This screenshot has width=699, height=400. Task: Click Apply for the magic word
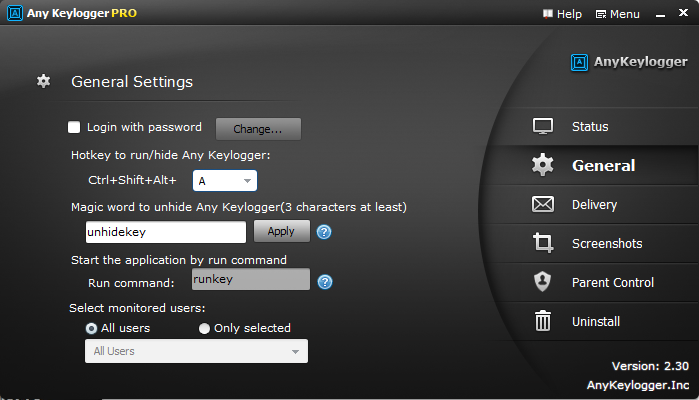pos(281,231)
